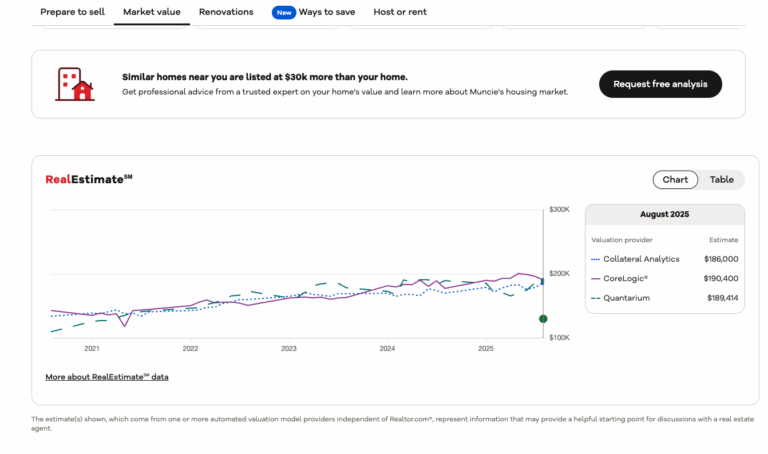
Task: Click the Quantarium dashed legend icon
Action: coord(595,298)
